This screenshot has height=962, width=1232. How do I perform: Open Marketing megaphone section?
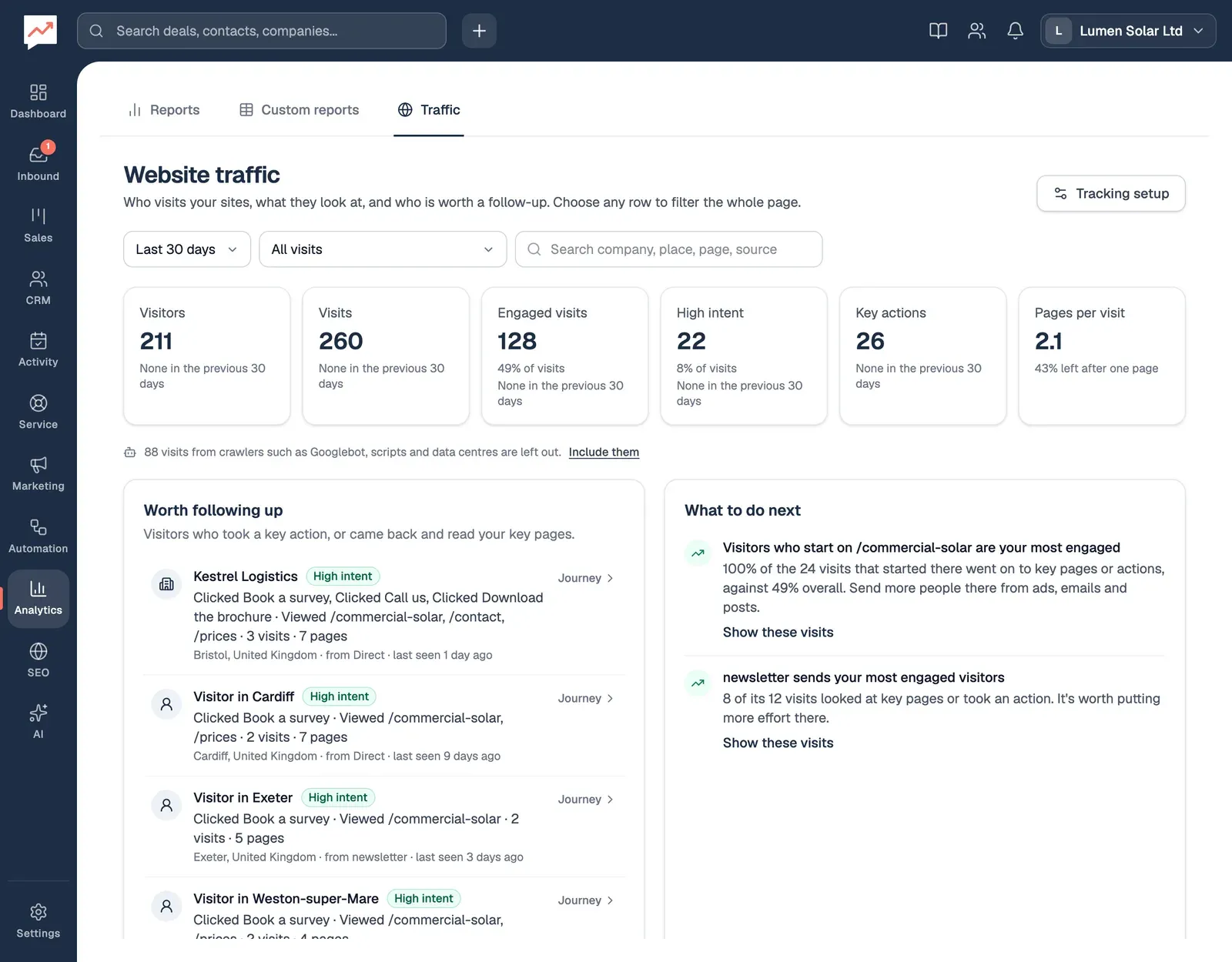[38, 474]
